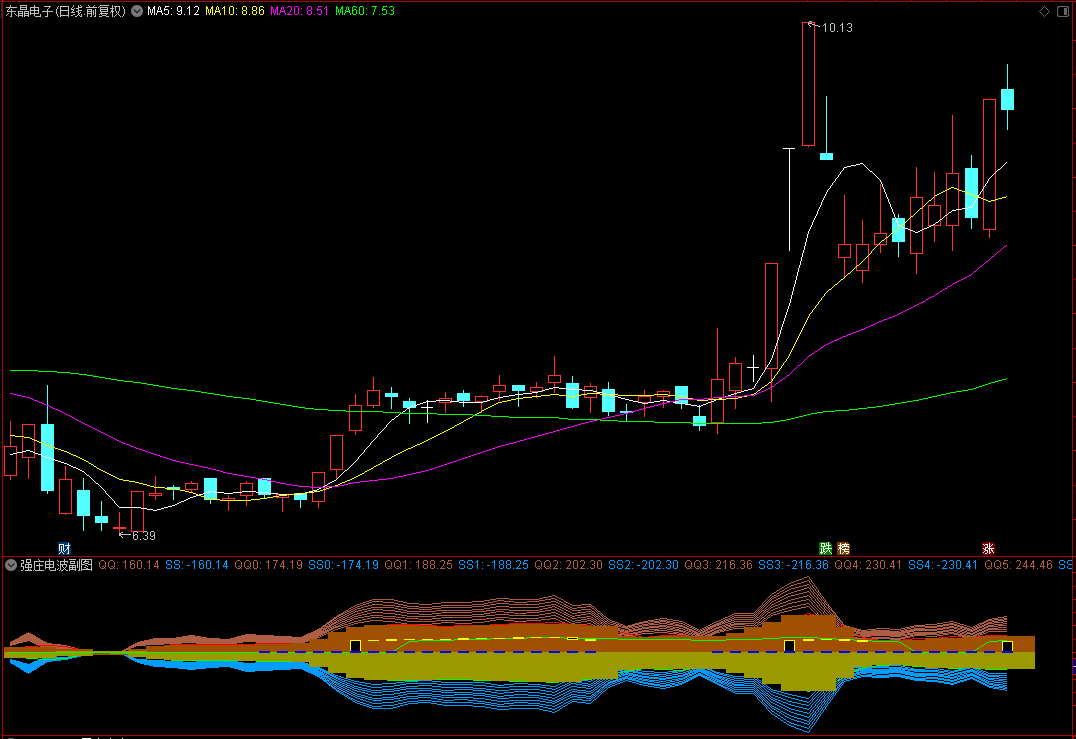Click the SS1: -188.25 value

(493, 565)
